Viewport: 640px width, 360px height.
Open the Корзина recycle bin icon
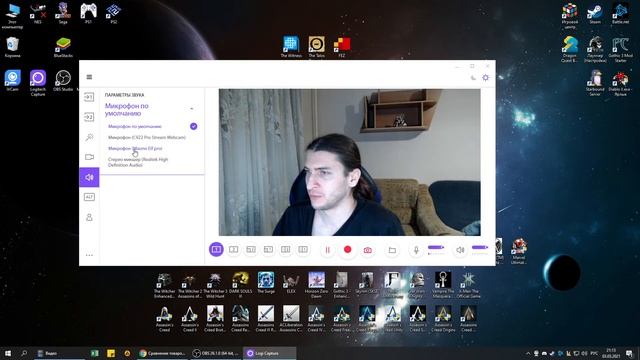point(13,47)
